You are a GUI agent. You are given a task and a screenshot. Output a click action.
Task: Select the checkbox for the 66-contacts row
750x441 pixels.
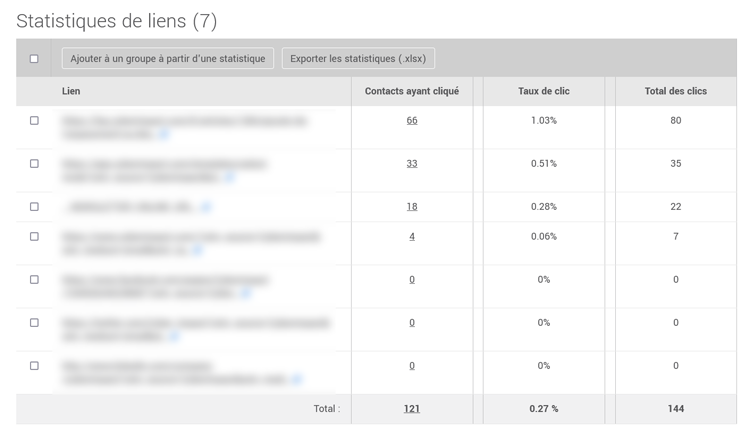coord(34,121)
